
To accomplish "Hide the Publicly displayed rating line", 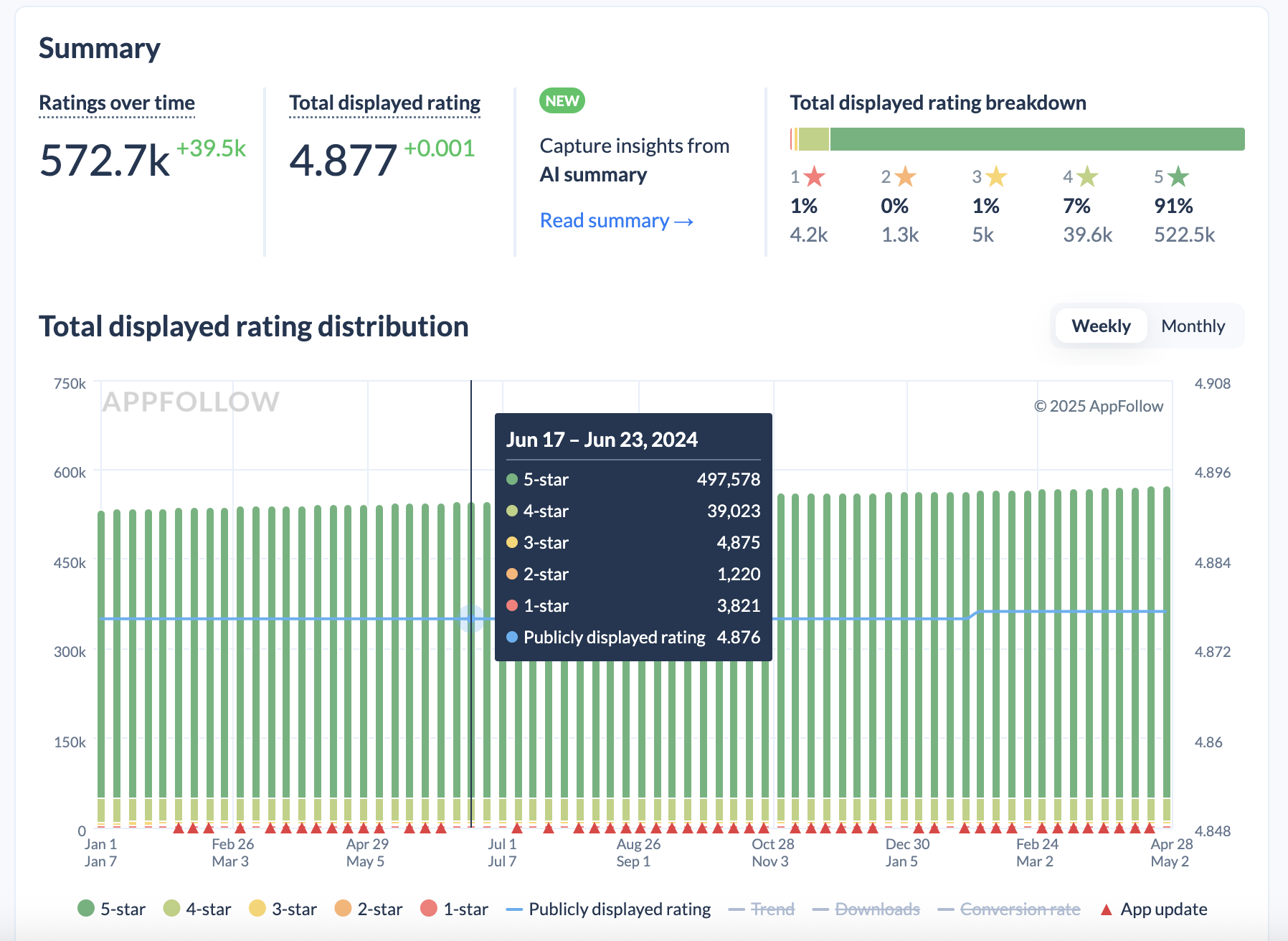I will (608, 909).
